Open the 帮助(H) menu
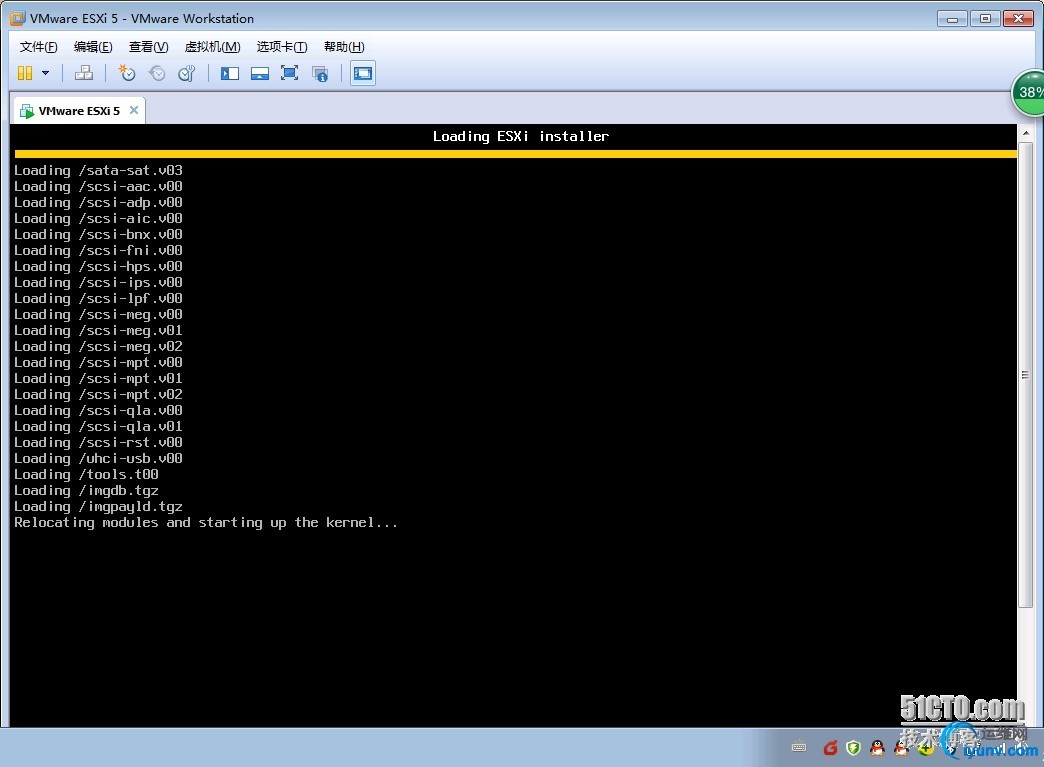The width and height of the screenshot is (1044, 767). click(x=344, y=47)
